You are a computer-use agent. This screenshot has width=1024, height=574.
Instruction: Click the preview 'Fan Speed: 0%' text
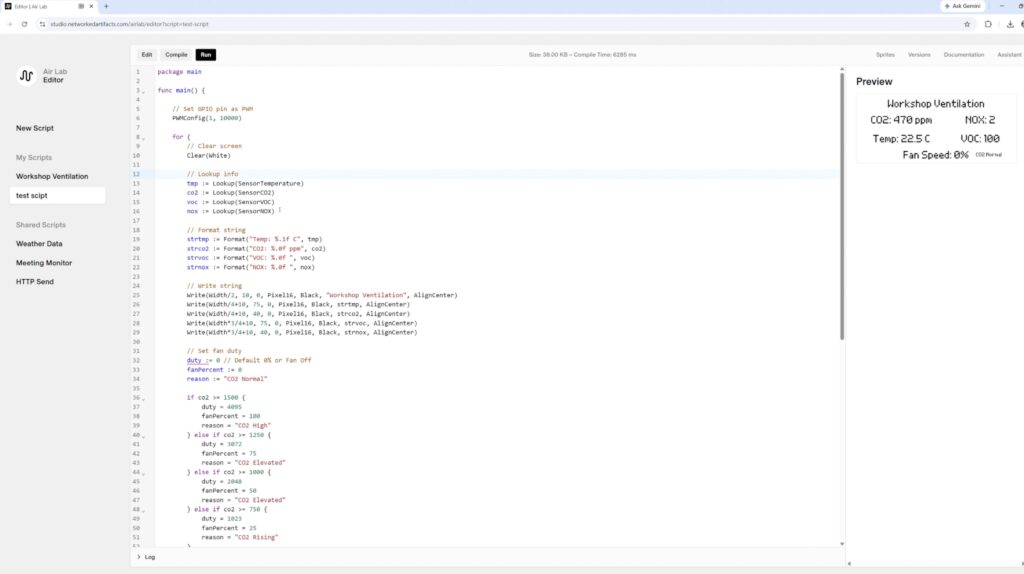(x=935, y=155)
